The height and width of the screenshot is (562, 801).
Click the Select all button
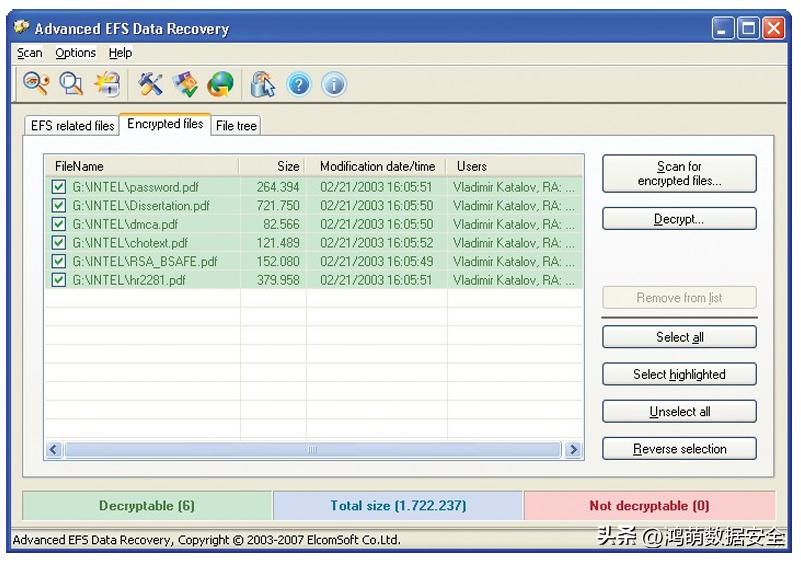tap(679, 337)
